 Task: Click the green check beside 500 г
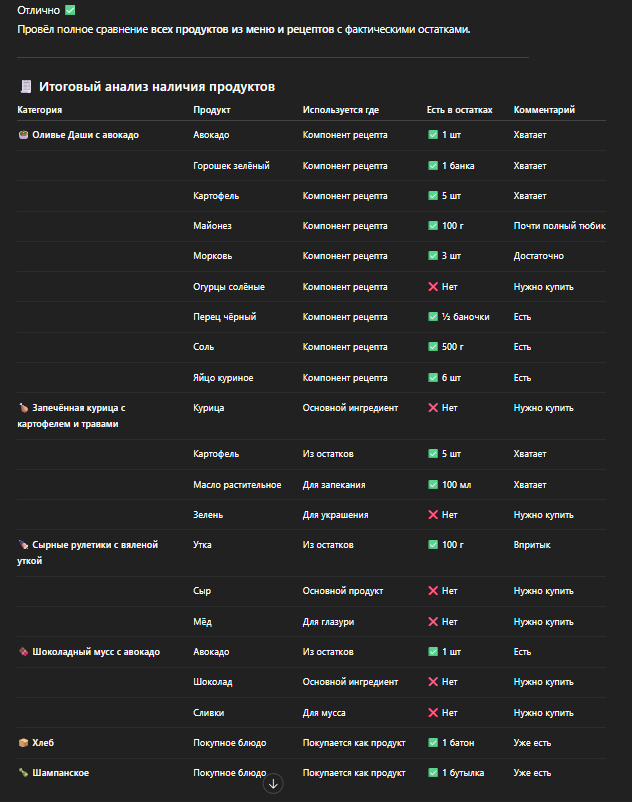click(x=433, y=347)
